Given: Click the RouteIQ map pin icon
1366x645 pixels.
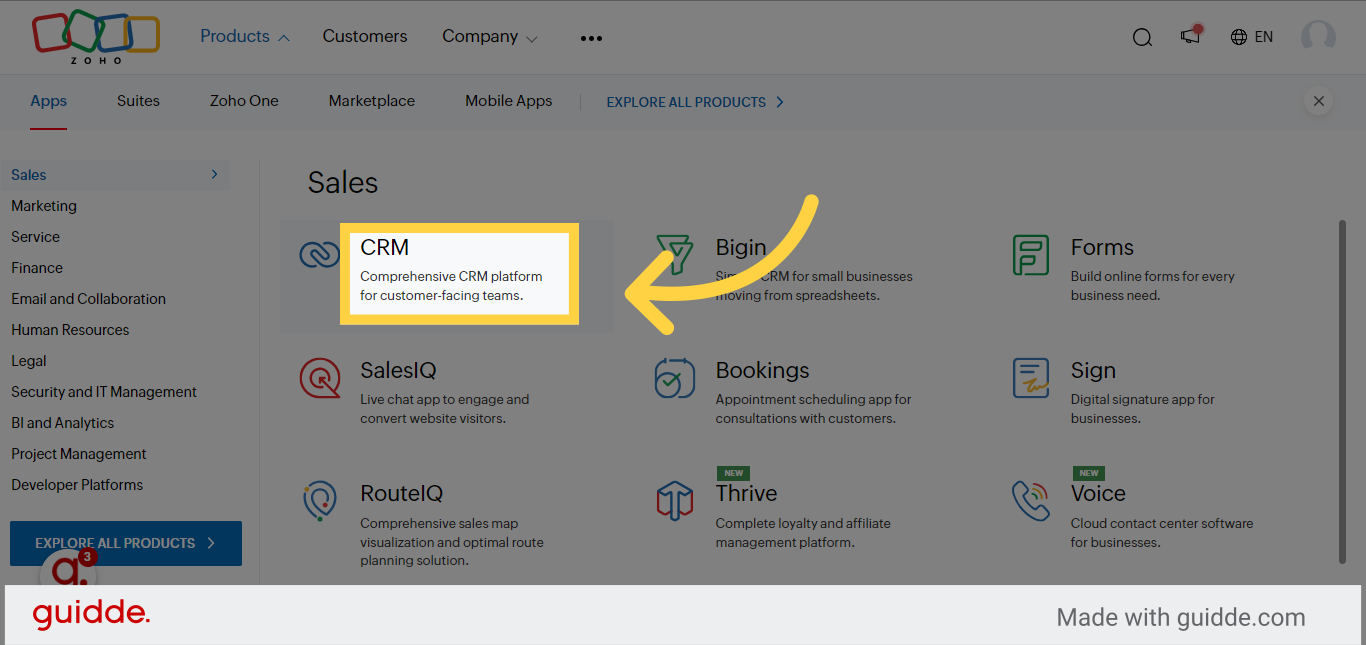Looking at the screenshot, I should [x=320, y=501].
